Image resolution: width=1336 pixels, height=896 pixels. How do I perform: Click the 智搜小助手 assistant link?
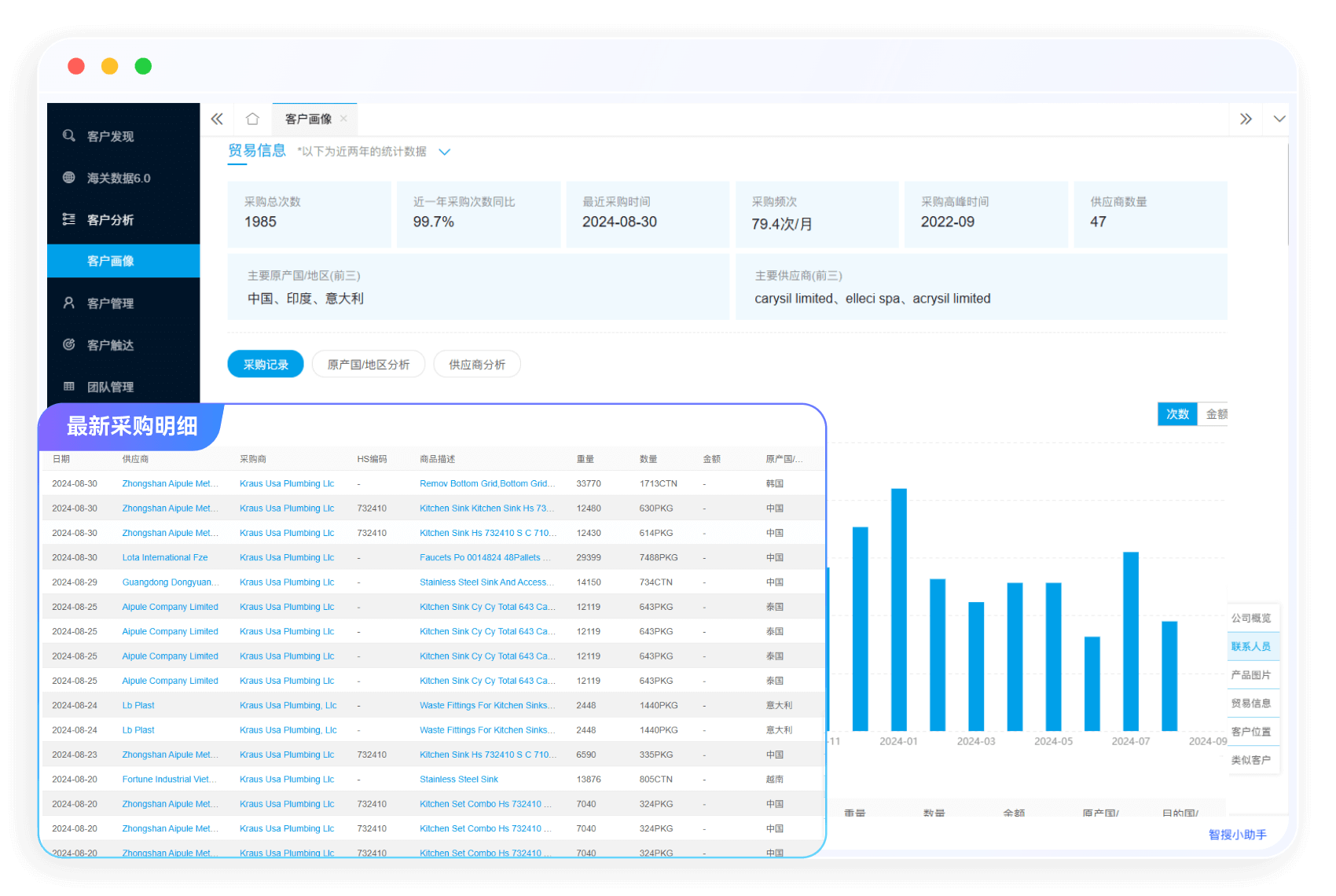(x=1237, y=835)
